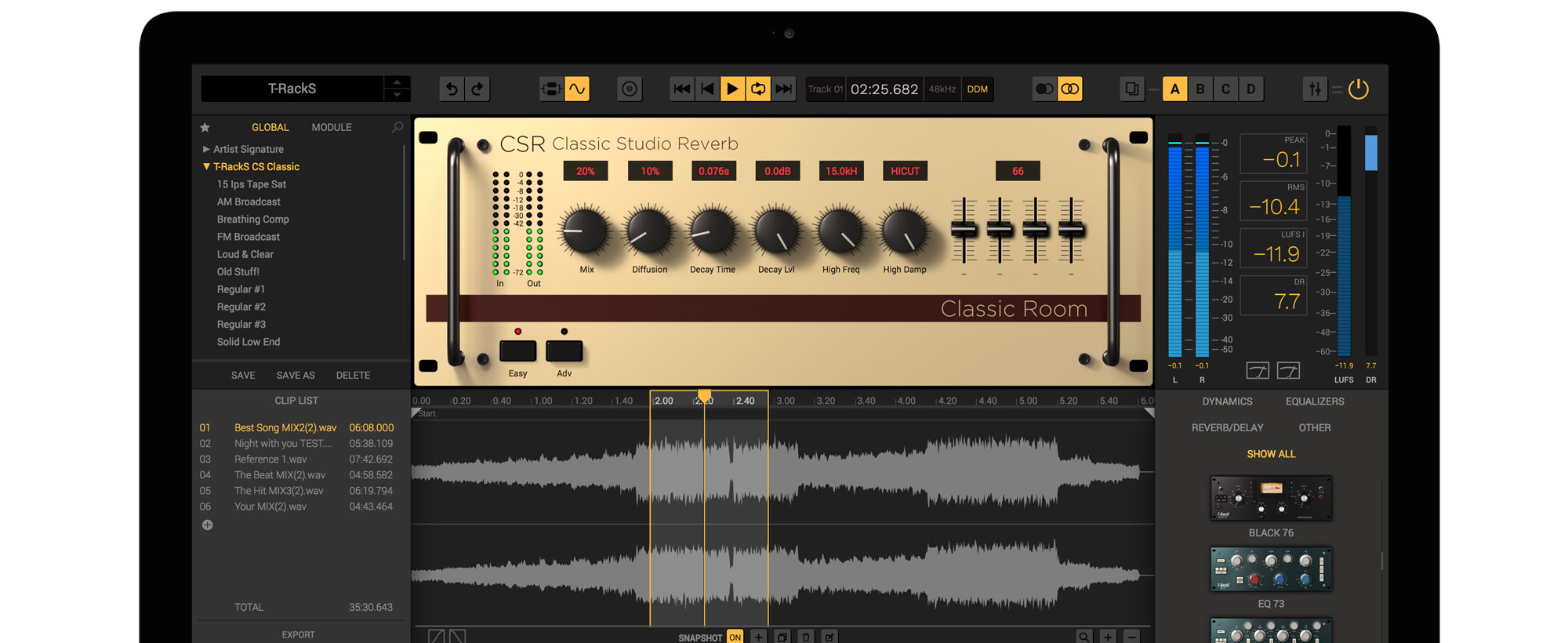The height and width of the screenshot is (643, 1568).
Task: Click the album record disc icon
Action: pos(630,89)
